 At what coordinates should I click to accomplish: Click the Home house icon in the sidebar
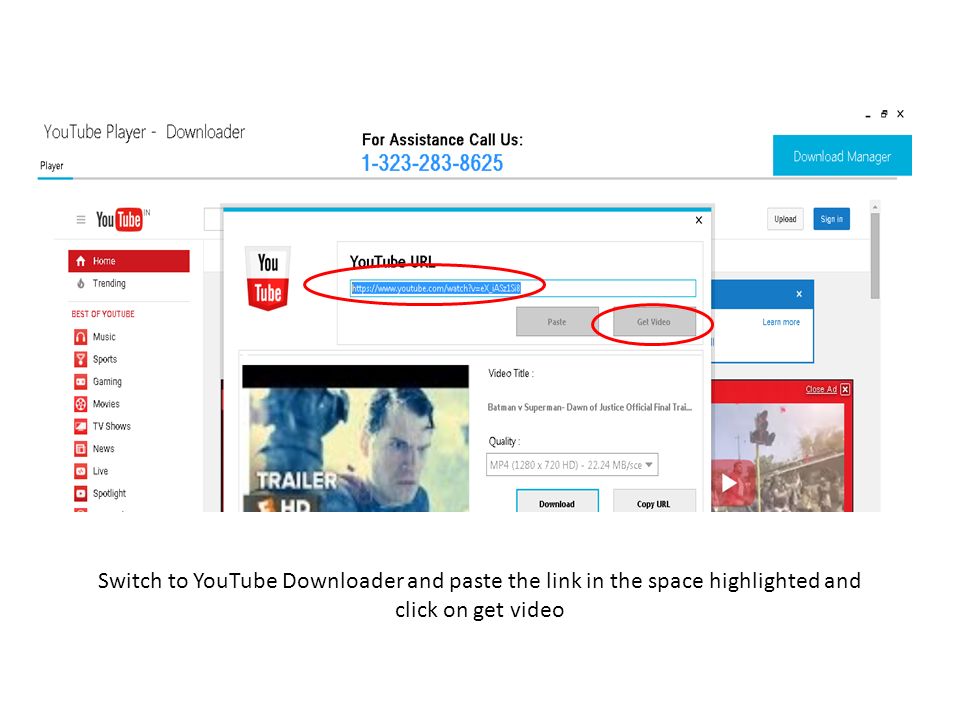(80, 261)
